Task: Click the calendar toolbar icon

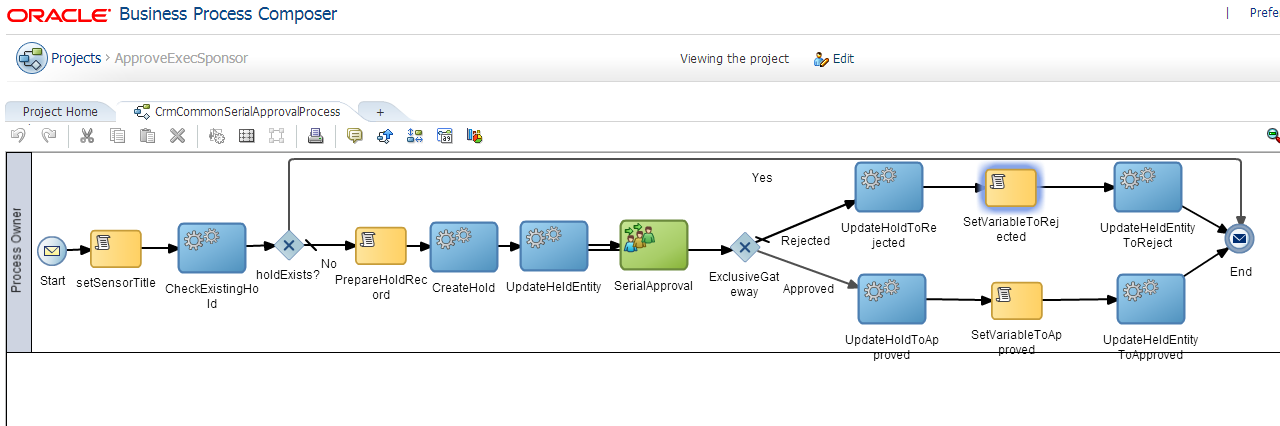Action: coord(444,136)
